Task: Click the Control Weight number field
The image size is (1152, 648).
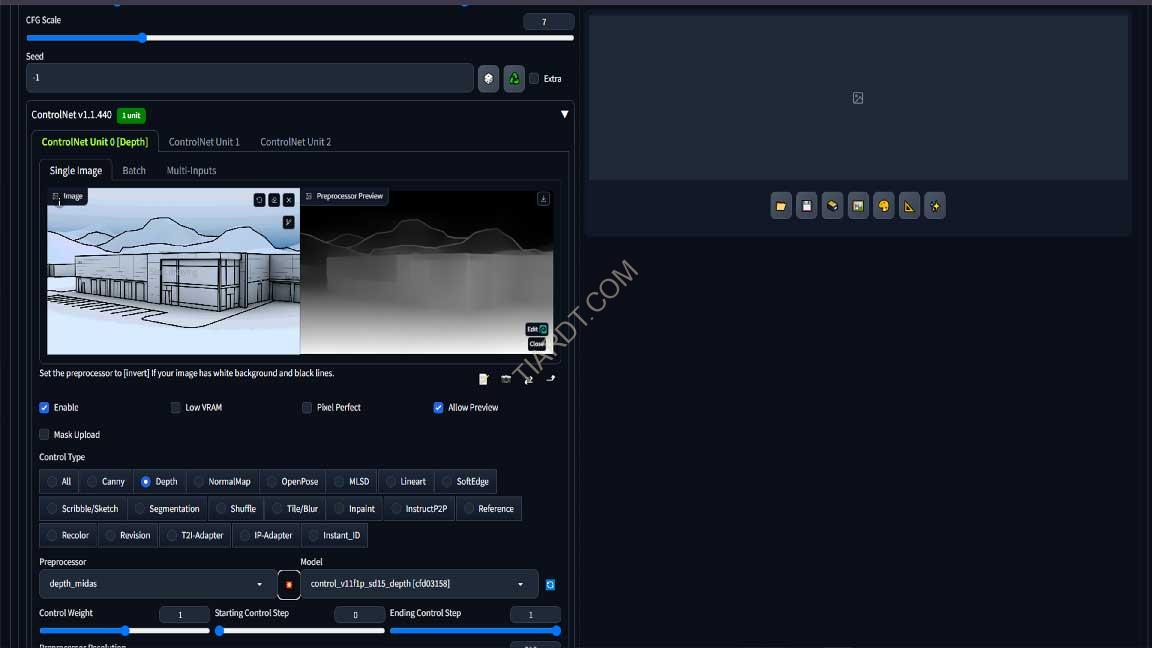Action: 184,614
